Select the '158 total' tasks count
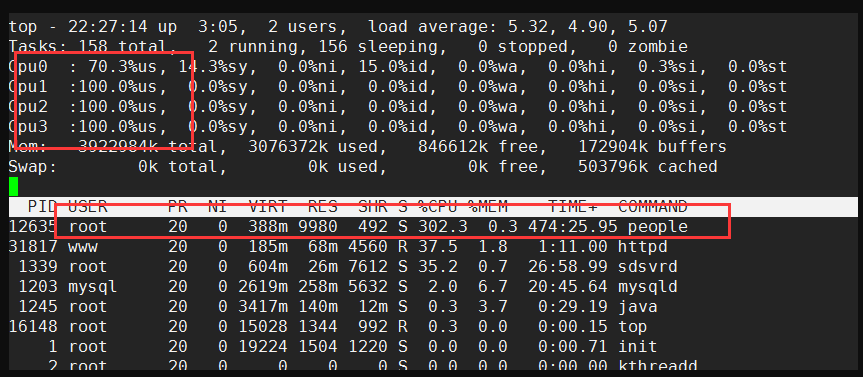Viewport: 863px width, 377px height. coord(123,46)
